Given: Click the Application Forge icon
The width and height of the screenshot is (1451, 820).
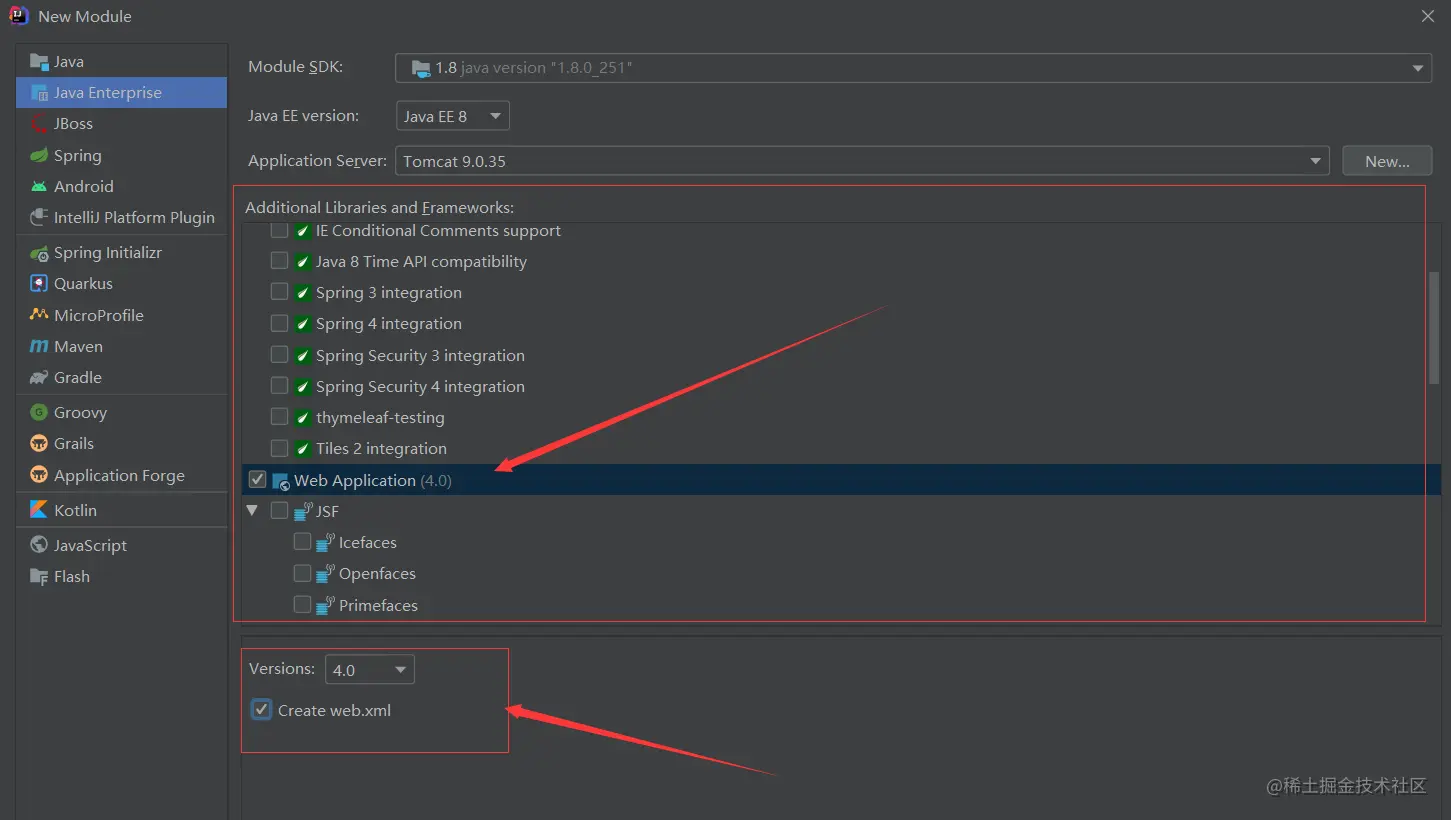Looking at the screenshot, I should [39, 475].
